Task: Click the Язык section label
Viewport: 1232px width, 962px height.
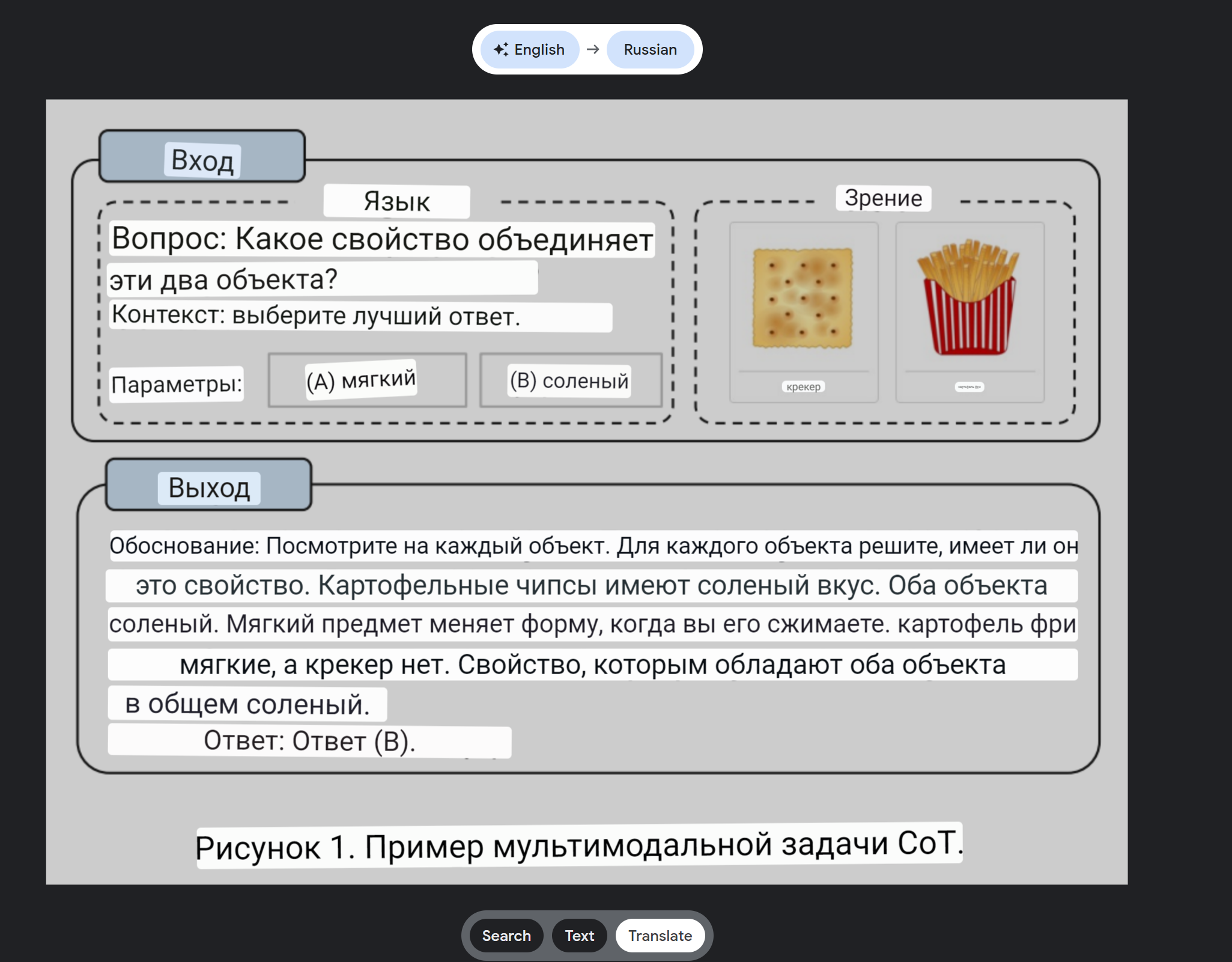Action: (x=396, y=201)
